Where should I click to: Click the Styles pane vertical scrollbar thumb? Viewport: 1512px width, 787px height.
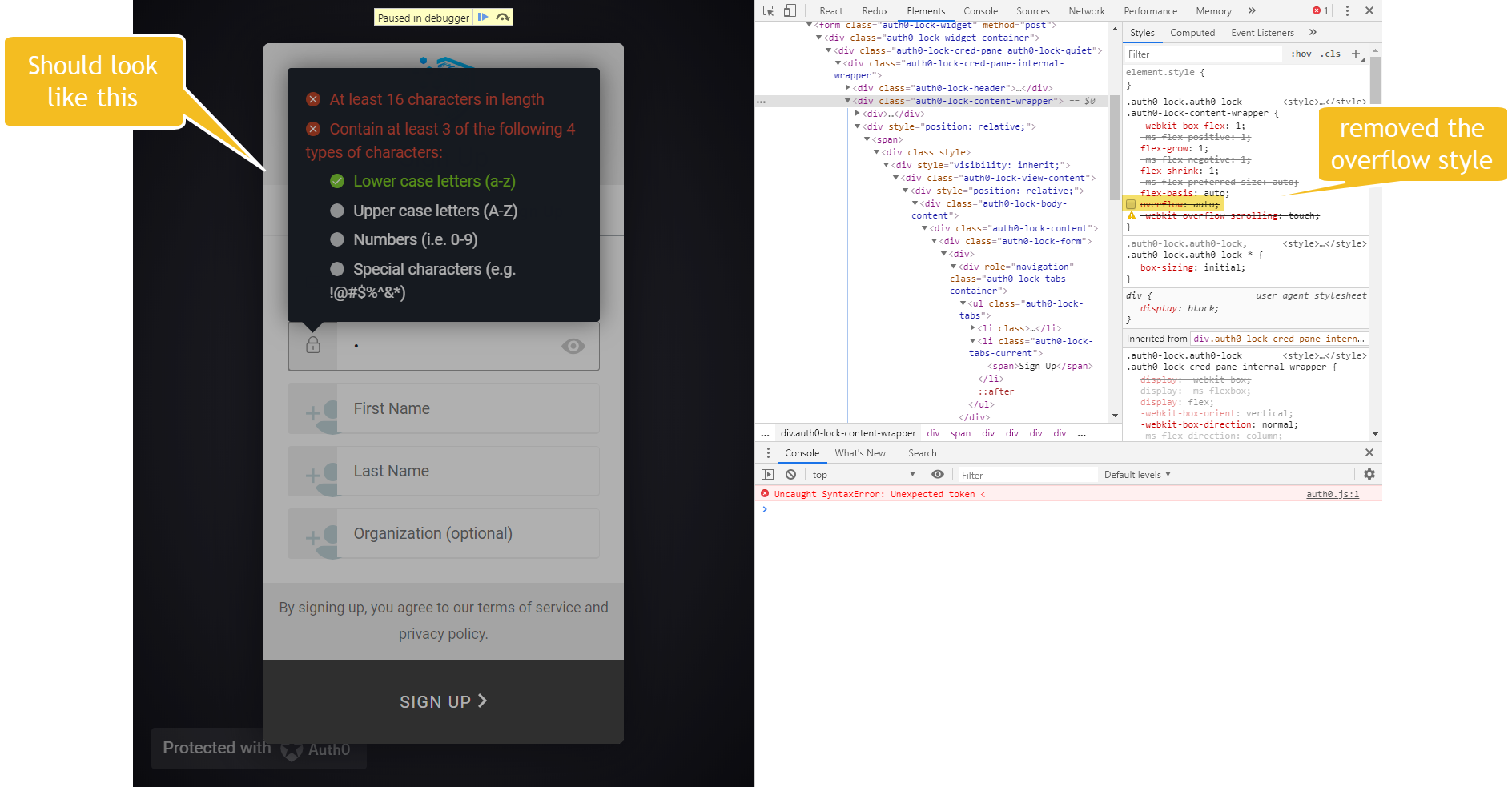[1375, 80]
